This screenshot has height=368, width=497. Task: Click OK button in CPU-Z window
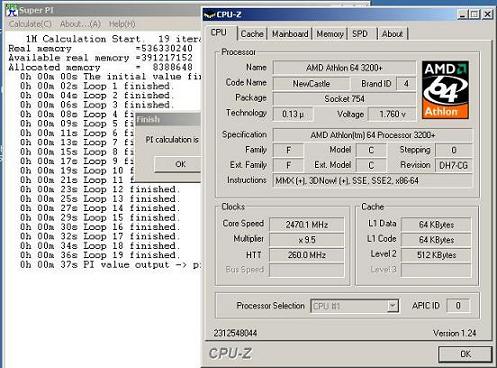[465, 354]
